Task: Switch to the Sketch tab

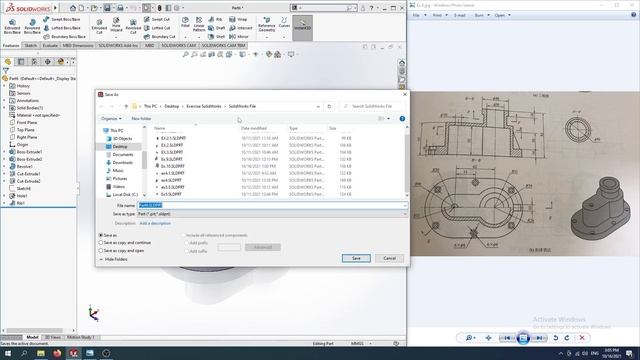Action: click(31, 46)
